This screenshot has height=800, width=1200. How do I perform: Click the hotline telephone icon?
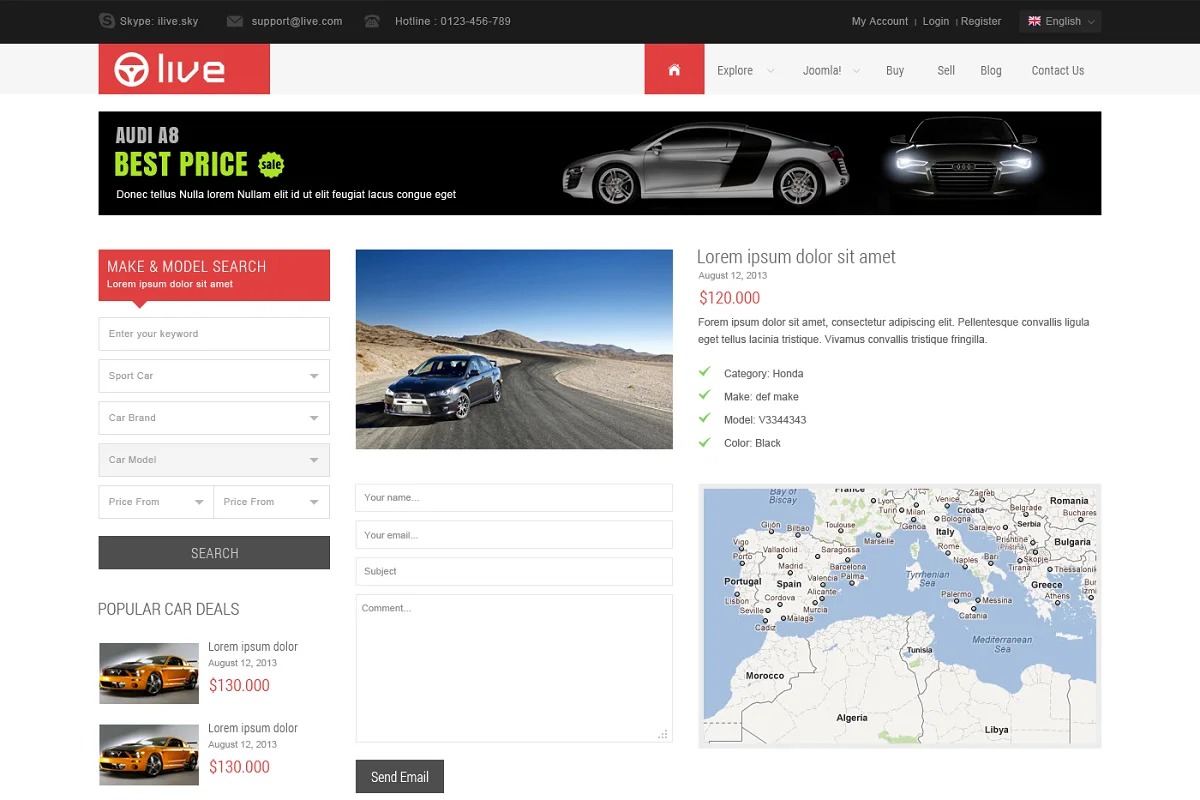372,21
